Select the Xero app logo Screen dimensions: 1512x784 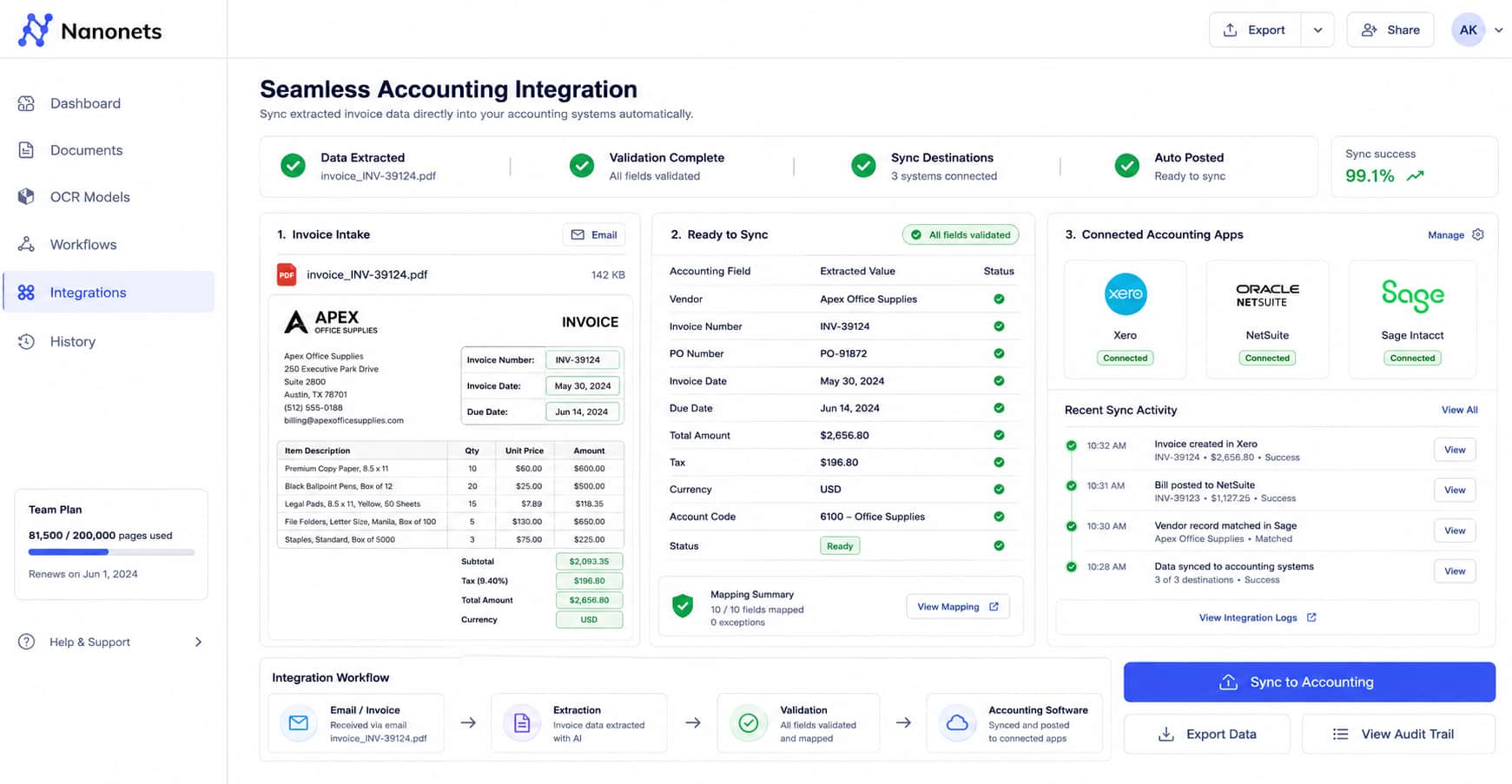tap(1126, 294)
